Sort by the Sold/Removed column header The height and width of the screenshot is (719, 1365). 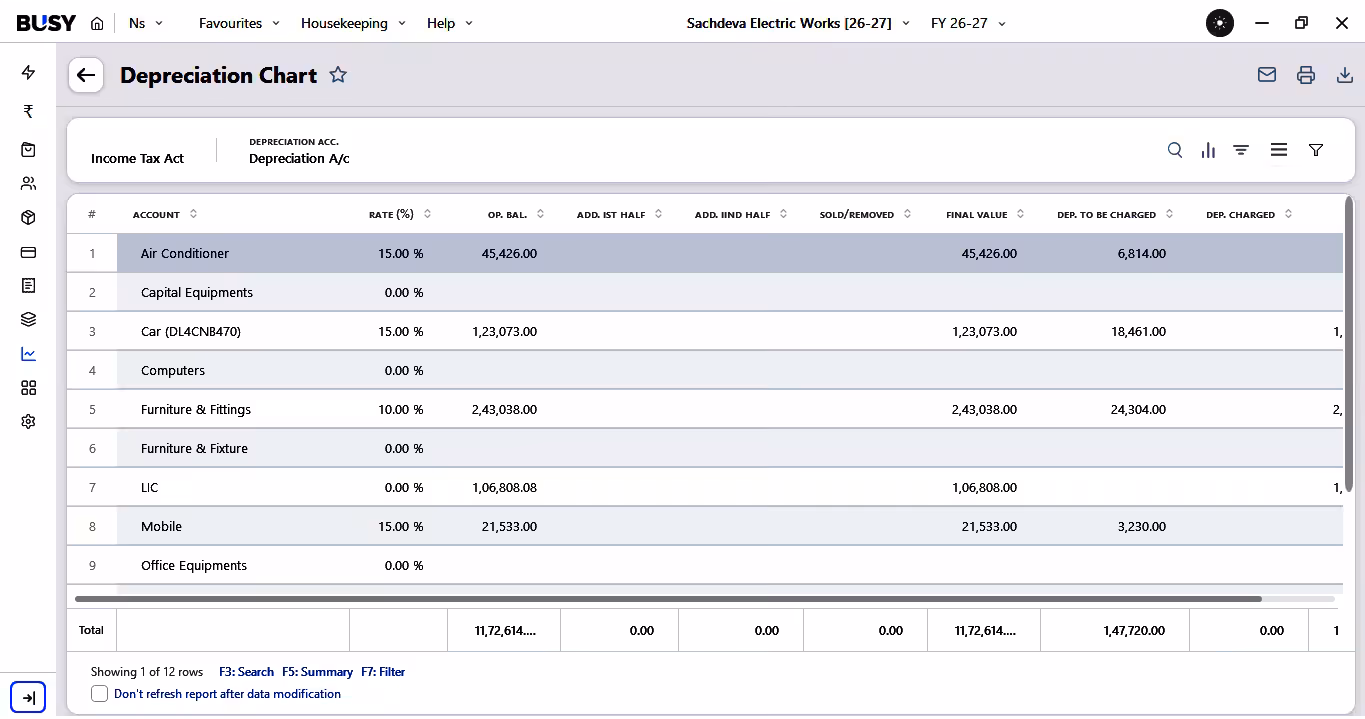pos(866,214)
